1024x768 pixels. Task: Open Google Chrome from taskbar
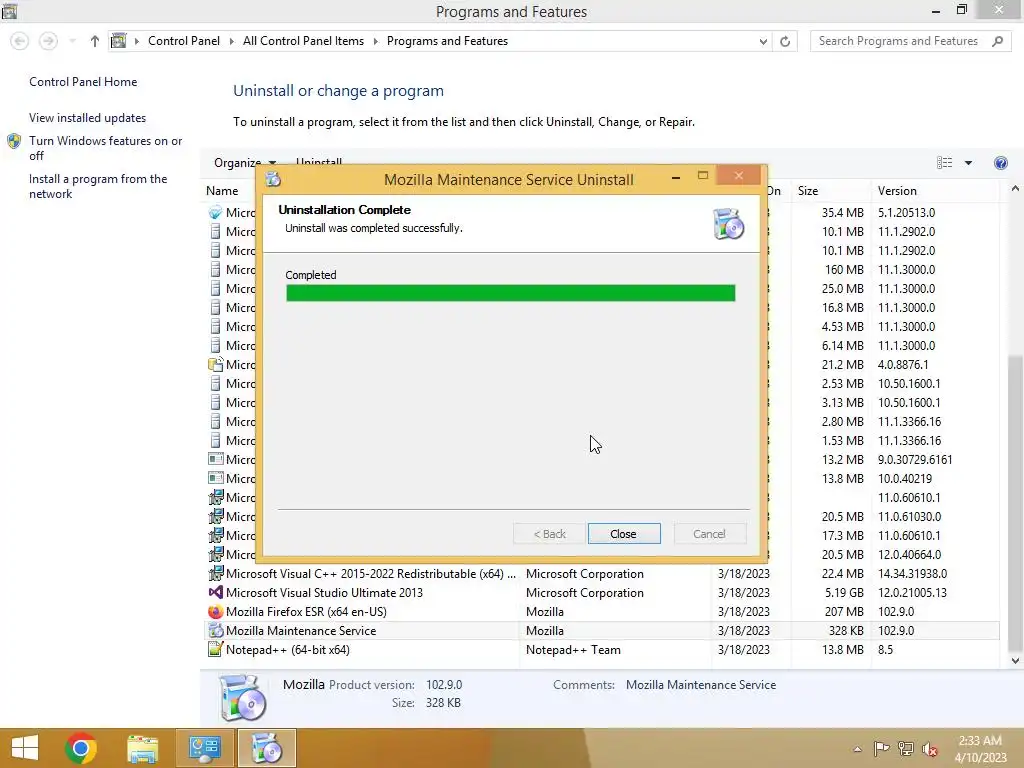[x=81, y=748]
